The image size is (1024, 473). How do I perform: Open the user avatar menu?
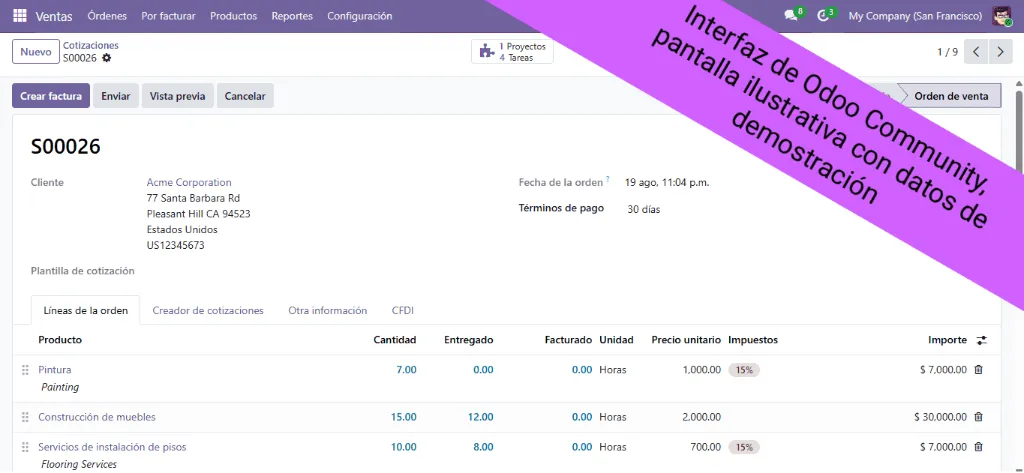1002,16
